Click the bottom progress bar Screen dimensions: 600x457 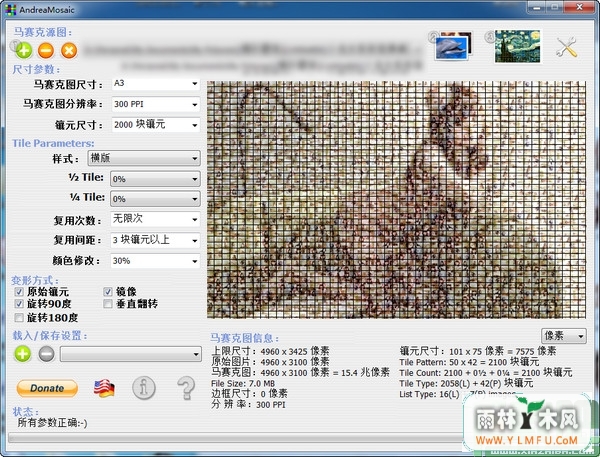pyautogui.click(x=235, y=438)
